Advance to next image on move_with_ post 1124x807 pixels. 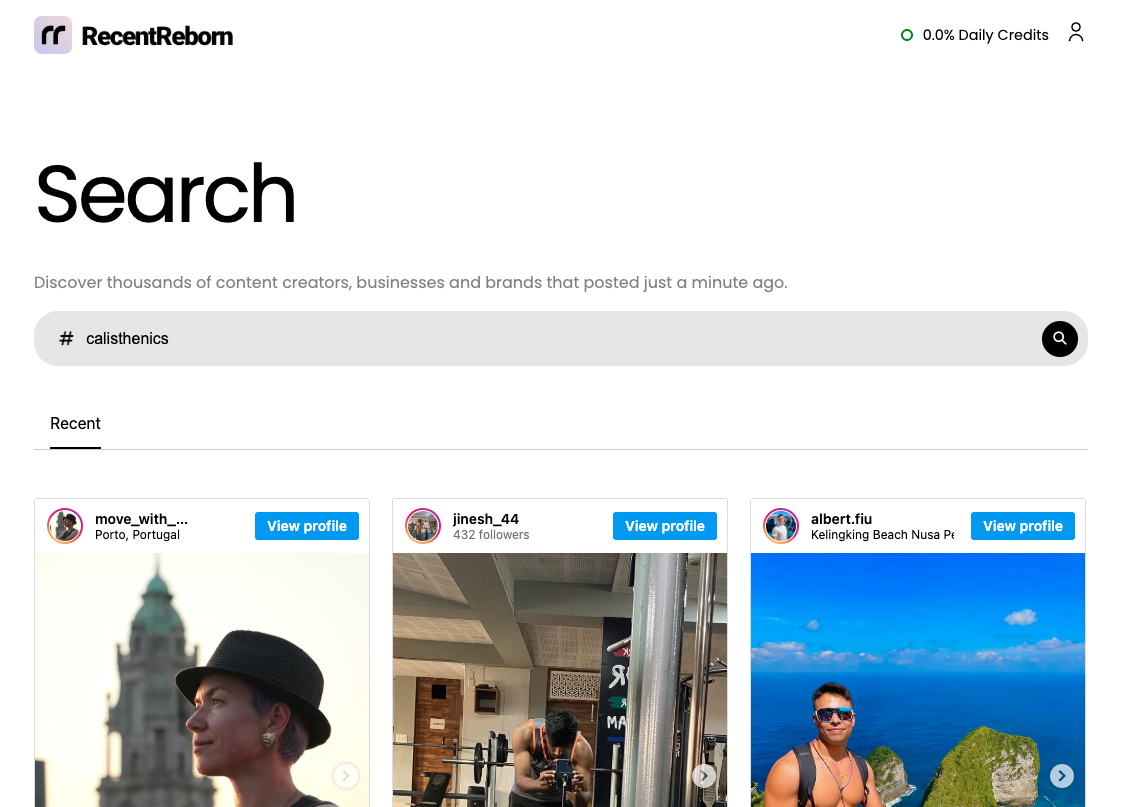tap(346, 776)
